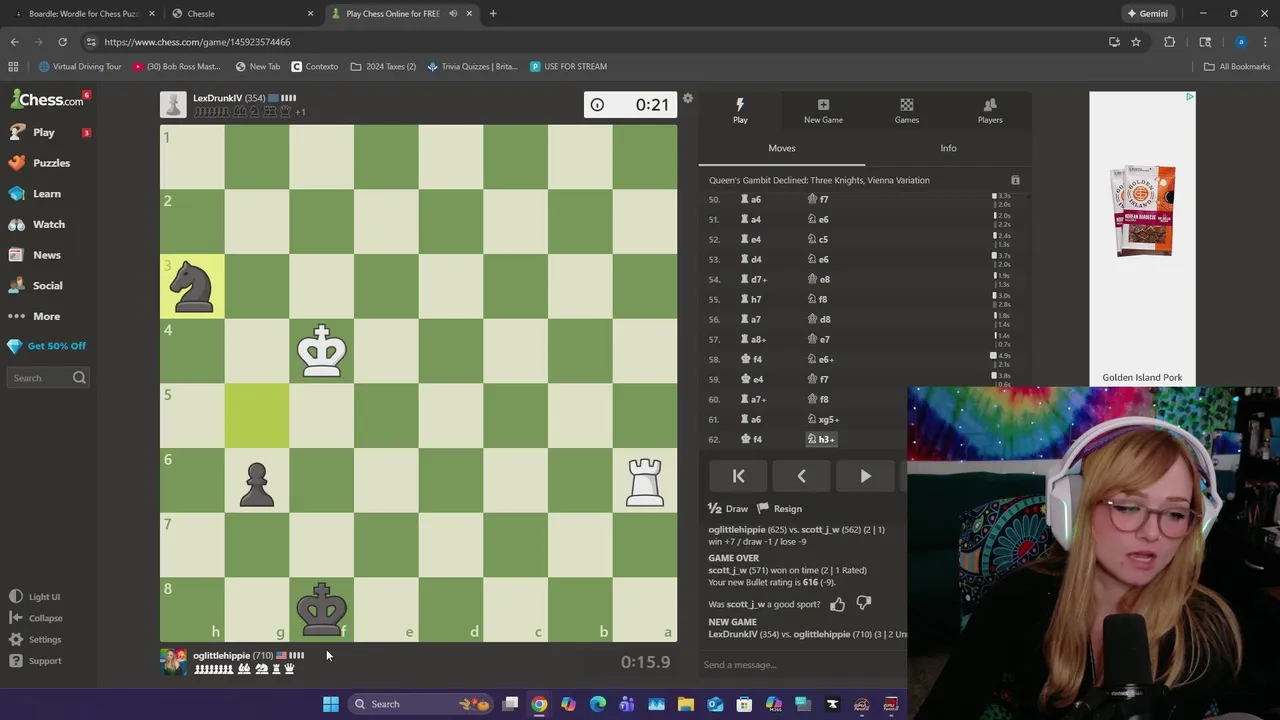Open the Games tab
This screenshot has height=720, width=1280.
[906, 111]
